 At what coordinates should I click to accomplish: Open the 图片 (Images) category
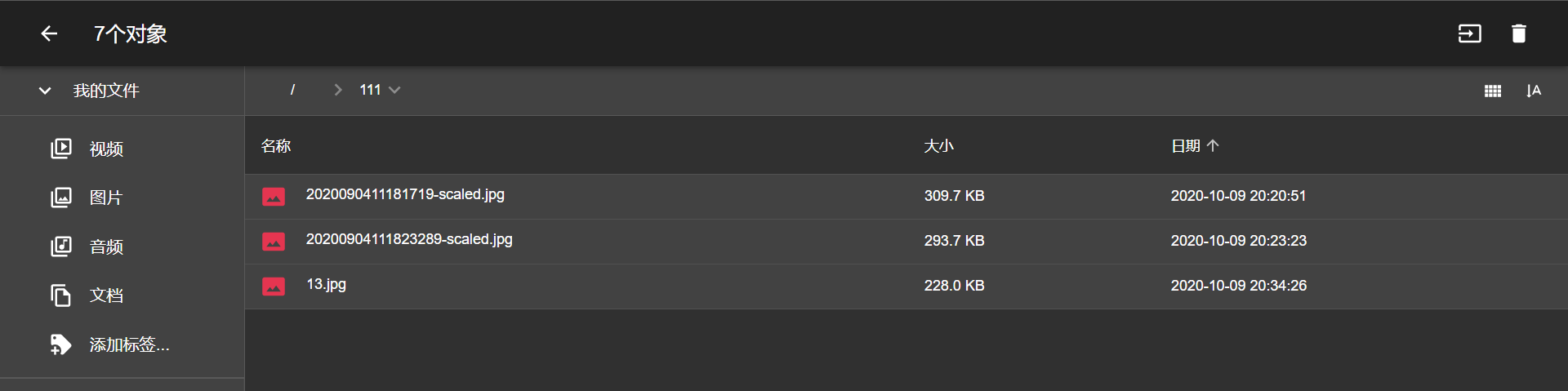[x=105, y=198]
